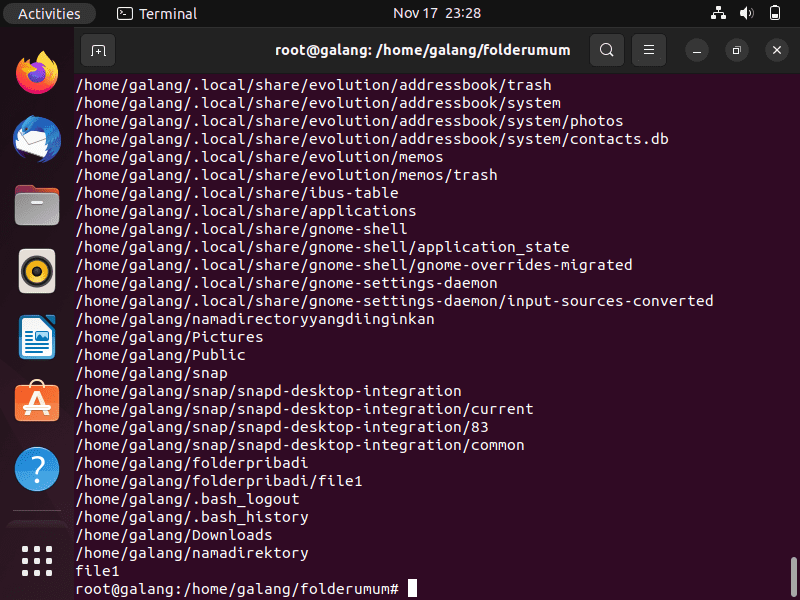Open the Terminal app menu in top bar
The width and height of the screenshot is (800, 600).
(x=157, y=13)
